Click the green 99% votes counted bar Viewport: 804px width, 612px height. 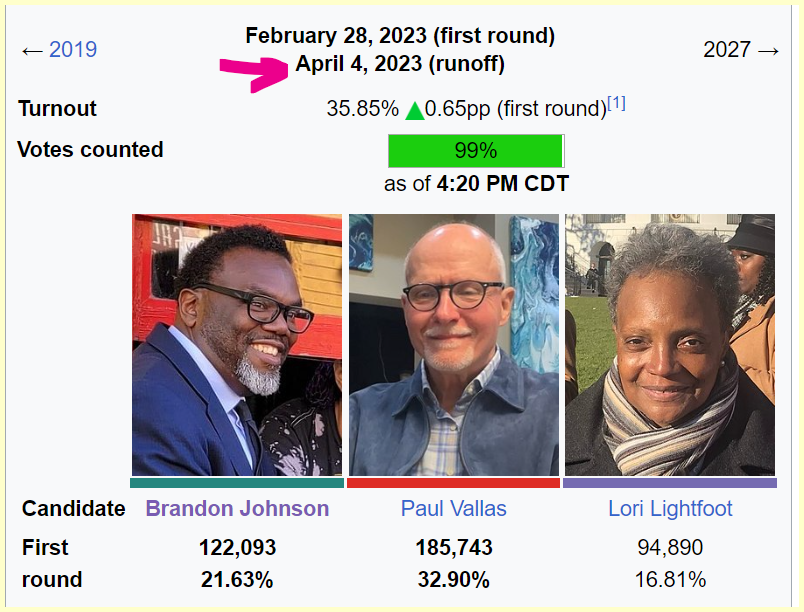click(476, 151)
